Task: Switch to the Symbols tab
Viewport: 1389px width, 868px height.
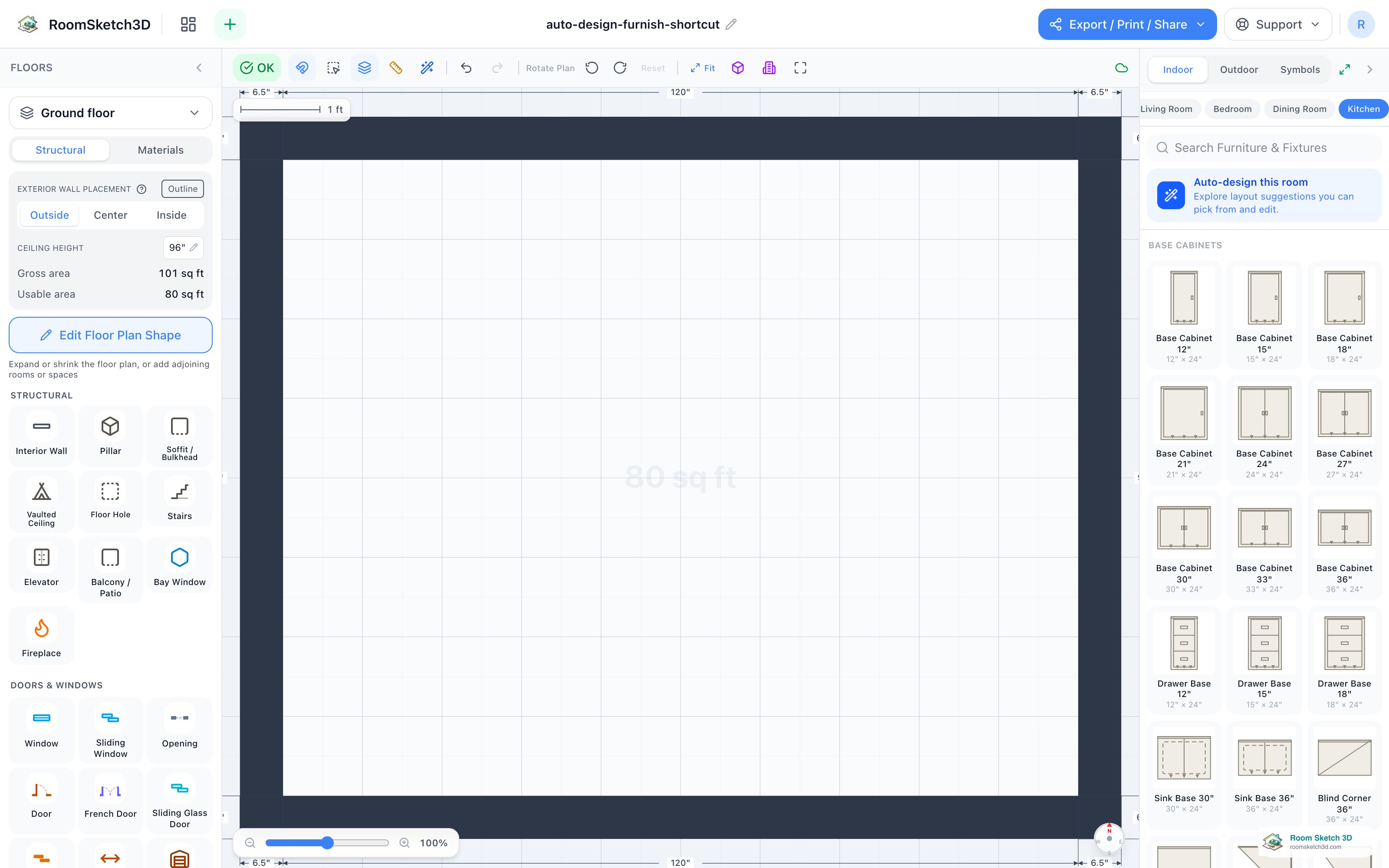Action: tap(1300, 69)
